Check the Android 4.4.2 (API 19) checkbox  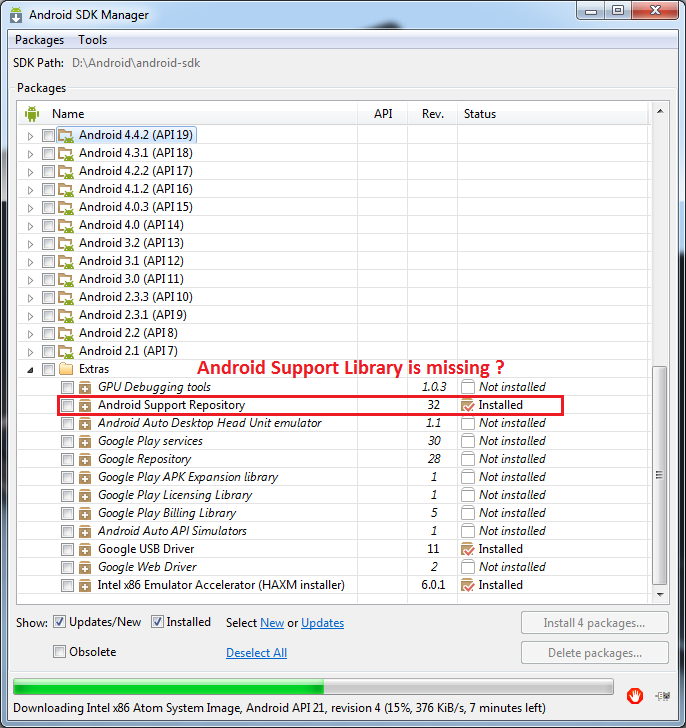48,136
